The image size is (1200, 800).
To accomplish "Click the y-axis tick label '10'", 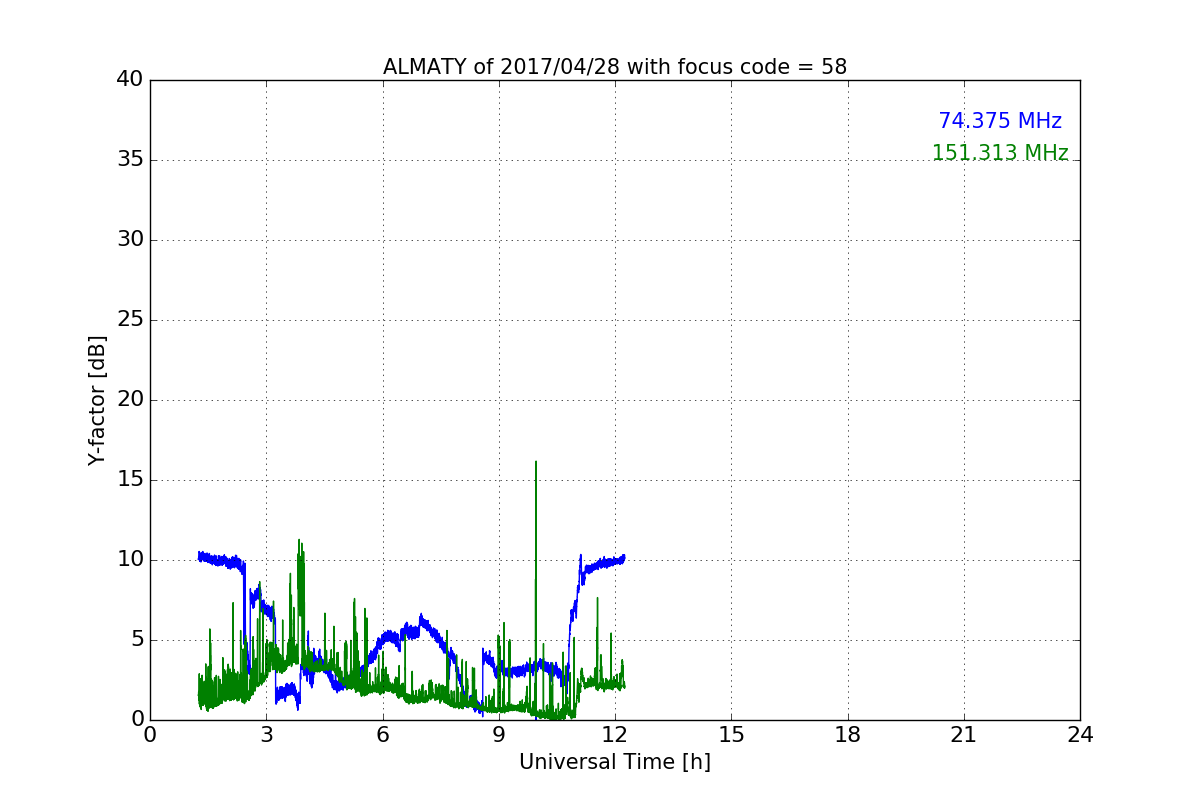I will [130, 560].
